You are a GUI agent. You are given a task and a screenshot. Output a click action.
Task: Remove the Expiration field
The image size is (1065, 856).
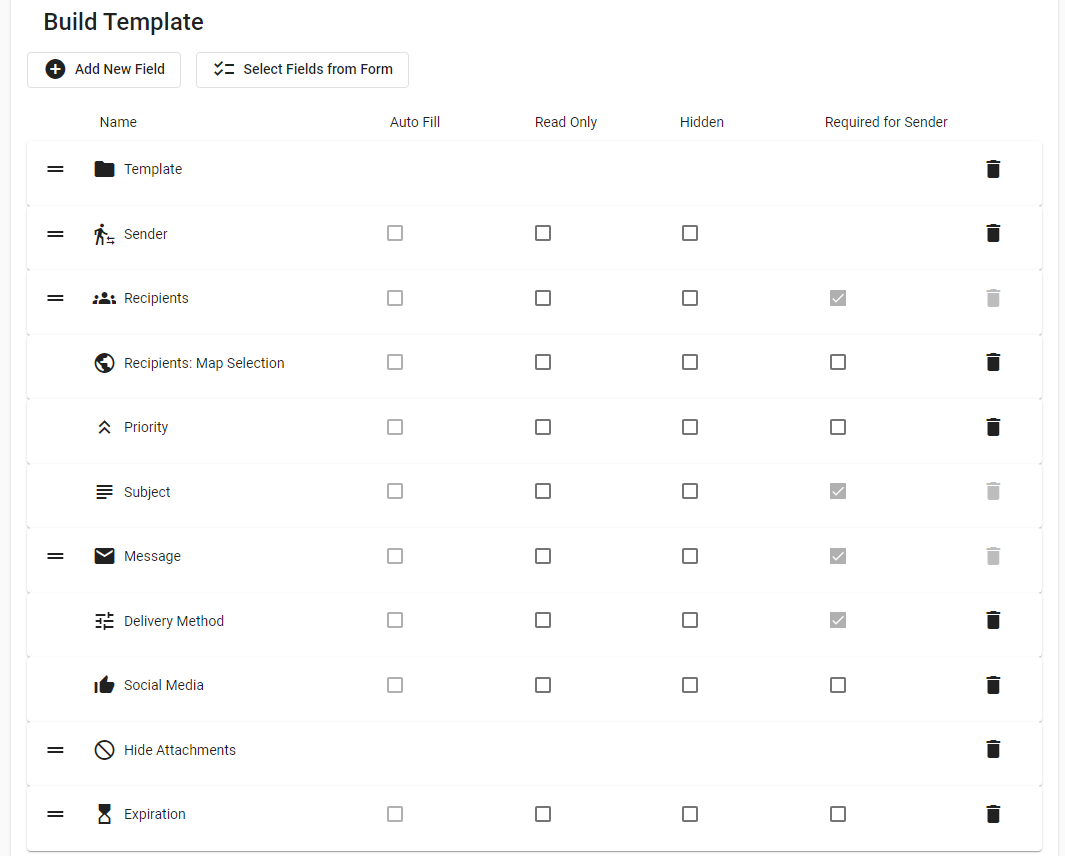tap(993, 814)
